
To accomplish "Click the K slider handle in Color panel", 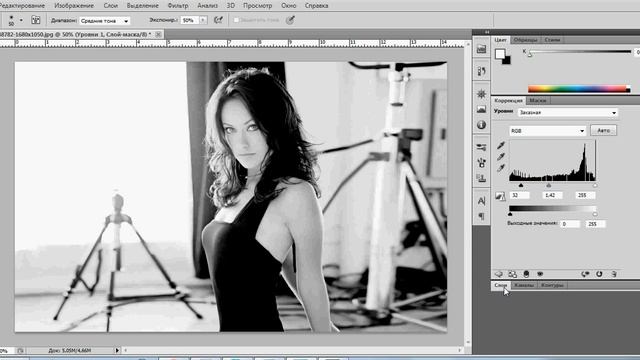I will click(530, 55).
